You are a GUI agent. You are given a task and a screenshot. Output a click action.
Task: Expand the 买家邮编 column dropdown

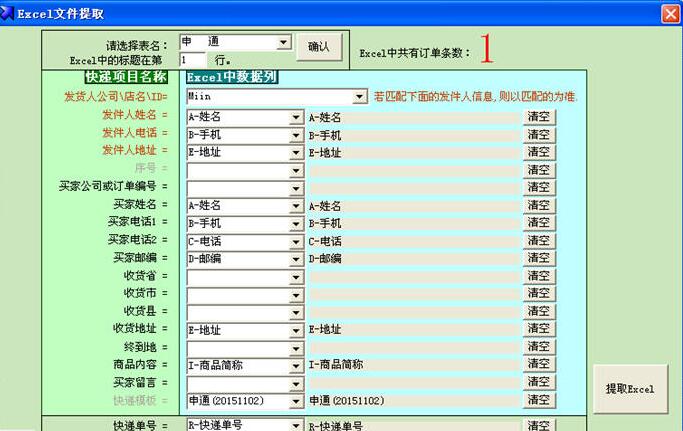[296, 259]
